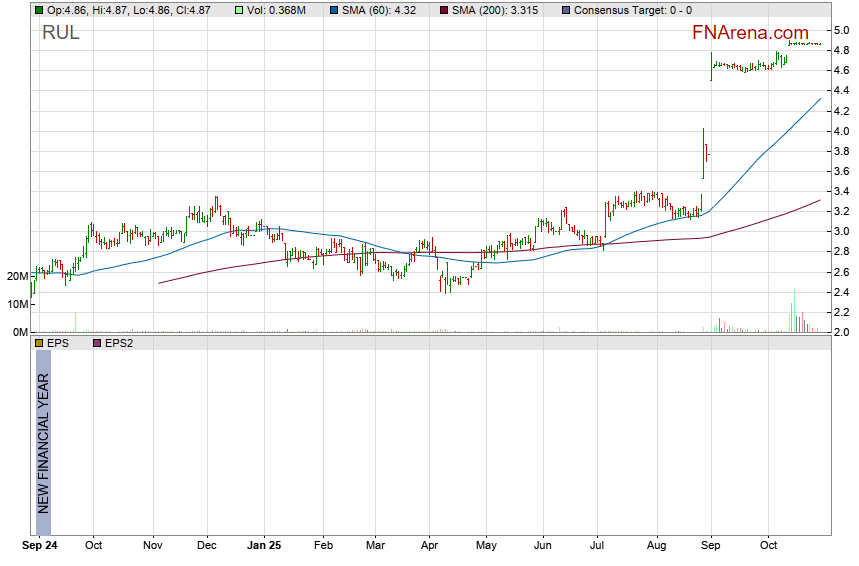
Task: Click the Oct label at chart's right end
Action: pyautogui.click(x=769, y=546)
